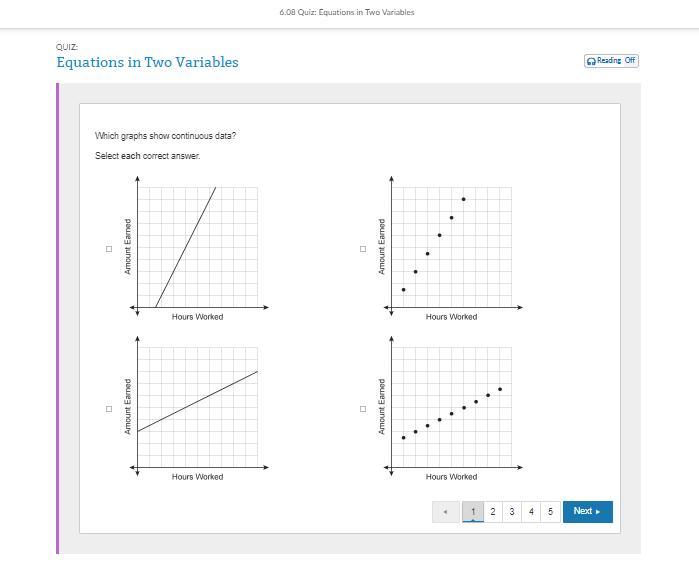Click the graph with steeply rising dots
This screenshot has width=699, height=572.
451,247
